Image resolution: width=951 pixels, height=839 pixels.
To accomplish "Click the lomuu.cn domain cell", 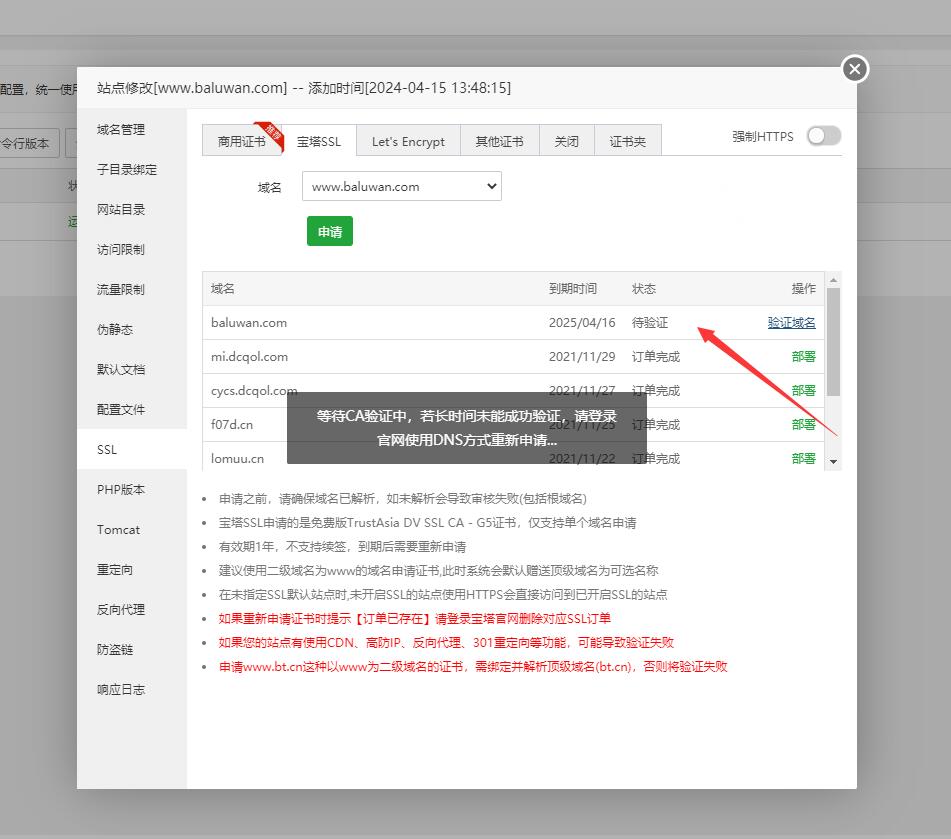I will [237, 459].
